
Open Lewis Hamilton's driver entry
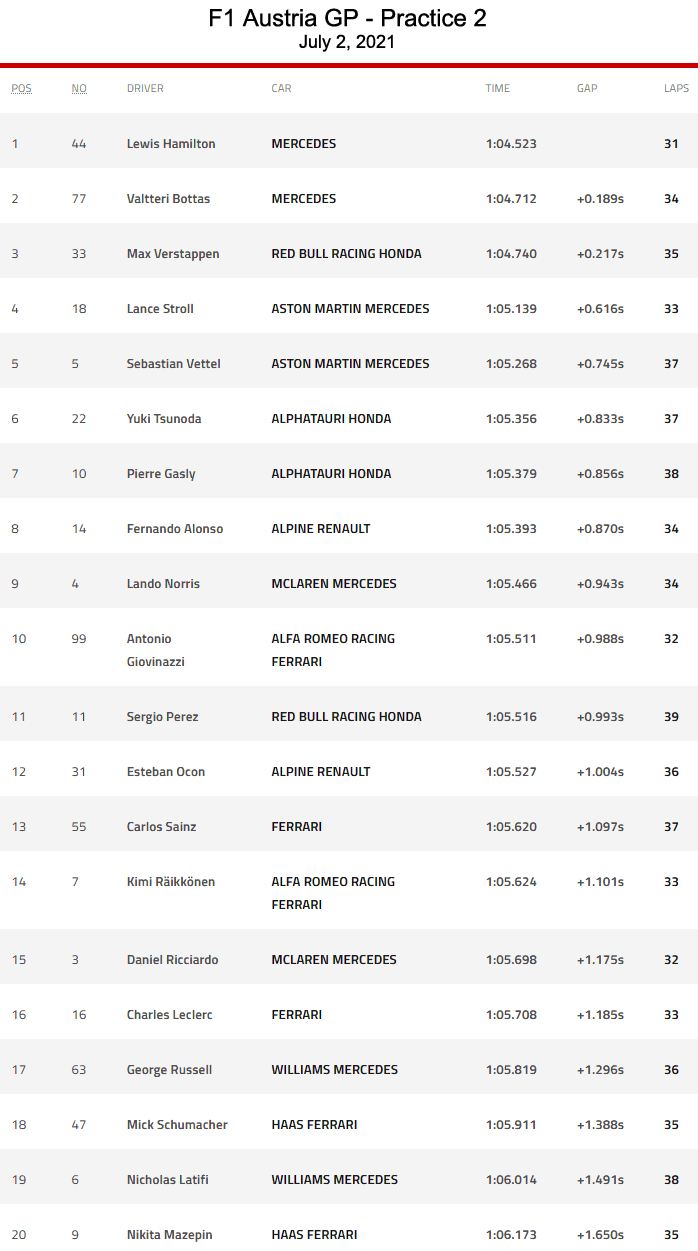pyautogui.click(x=171, y=144)
